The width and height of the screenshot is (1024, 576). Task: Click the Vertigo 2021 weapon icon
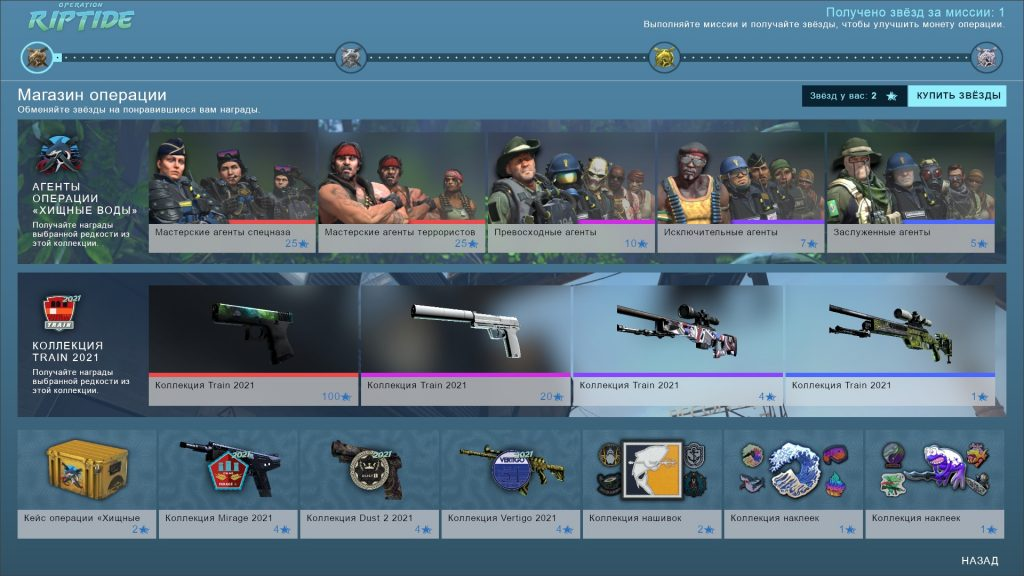pos(511,470)
